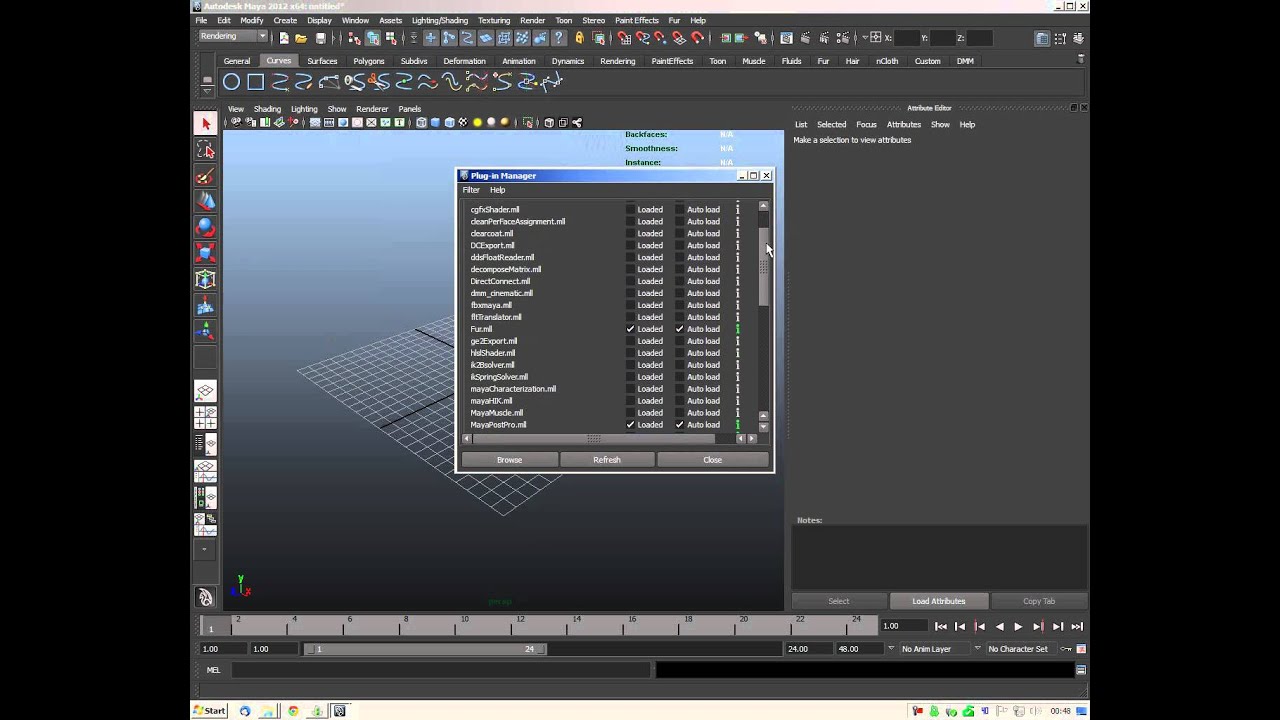
Task: Click the yellow sphere lighting icon in viewport
Action: 477,123
